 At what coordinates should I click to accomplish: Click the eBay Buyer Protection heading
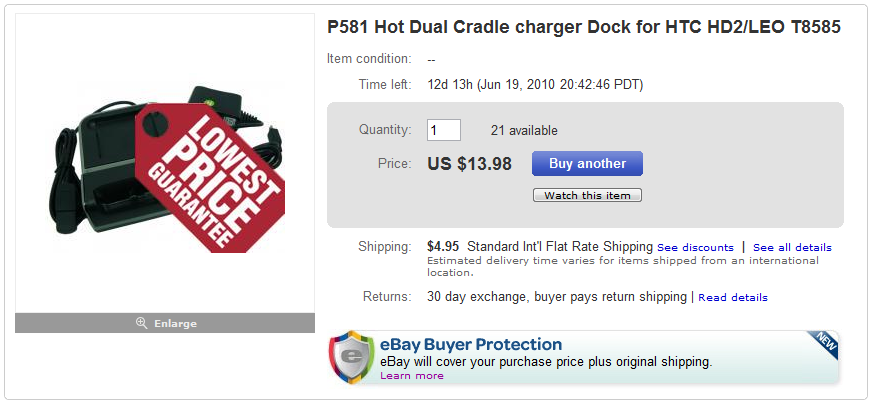[470, 345]
